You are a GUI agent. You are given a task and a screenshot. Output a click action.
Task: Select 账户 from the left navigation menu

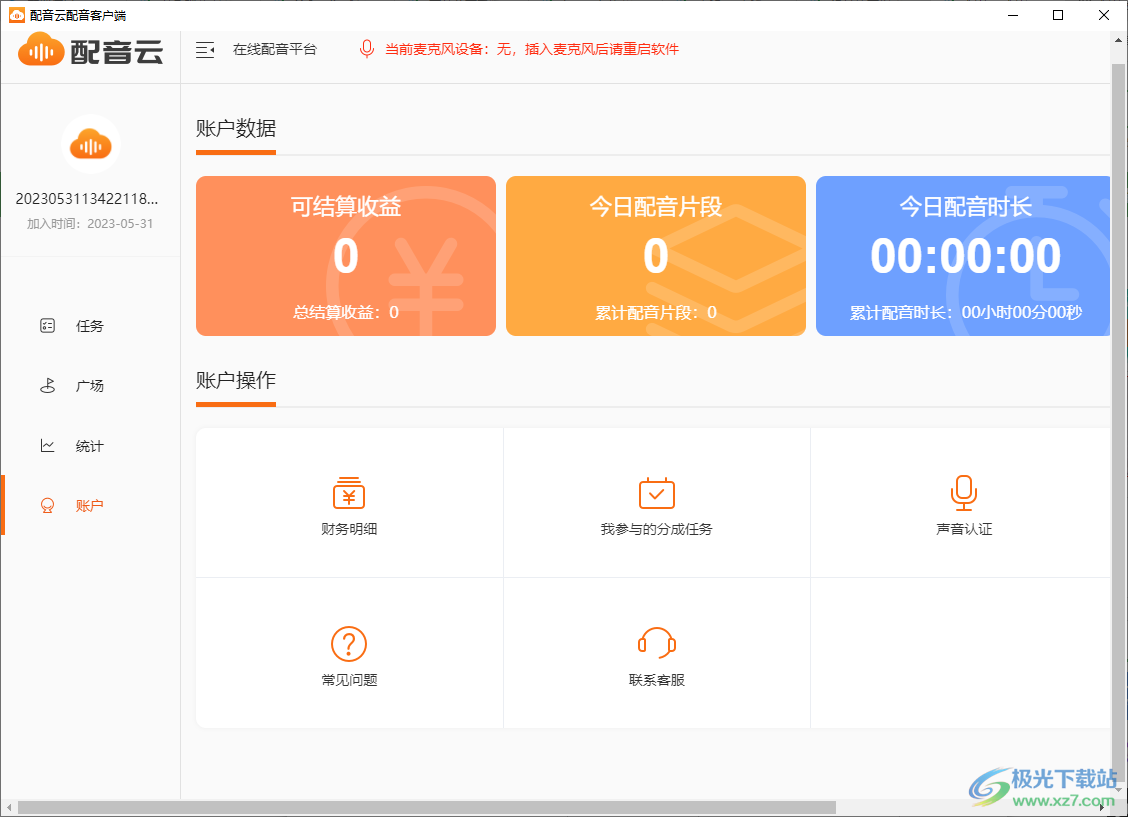click(88, 505)
